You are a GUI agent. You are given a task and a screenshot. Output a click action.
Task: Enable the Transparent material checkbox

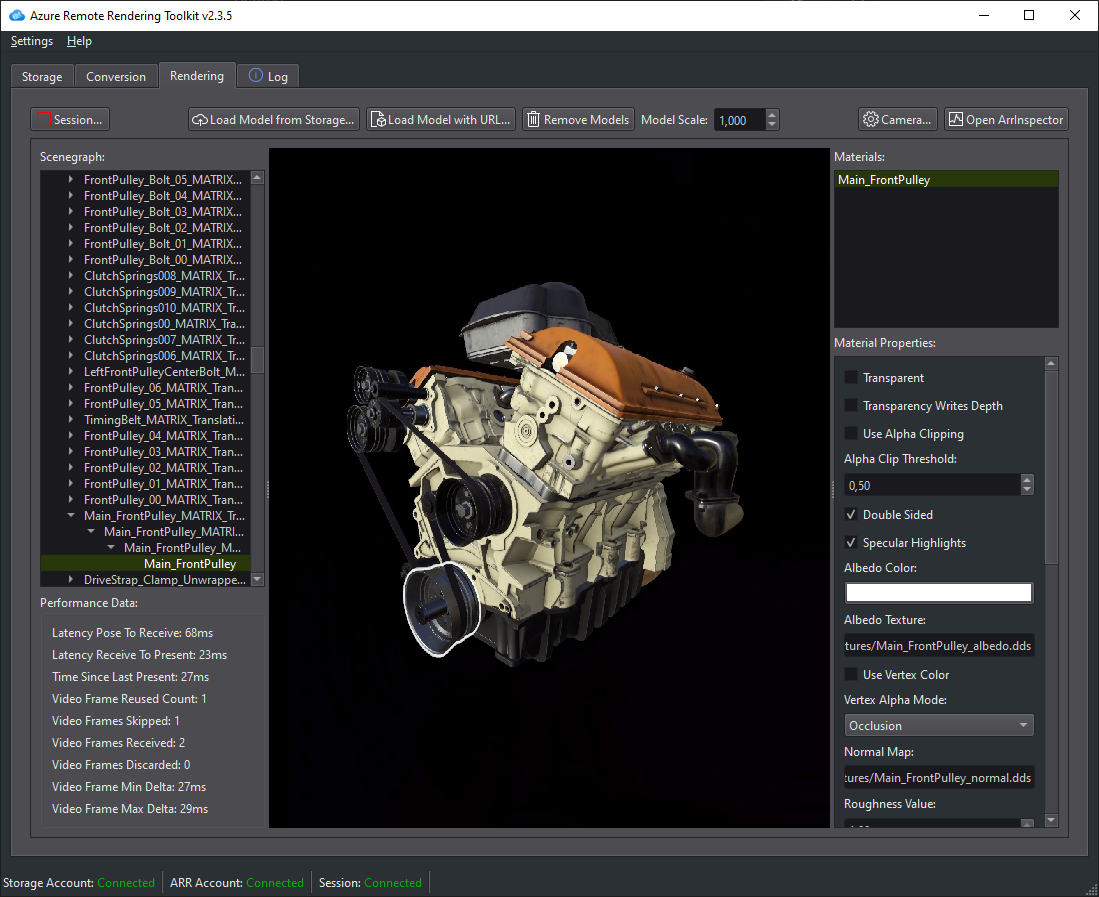tap(851, 377)
